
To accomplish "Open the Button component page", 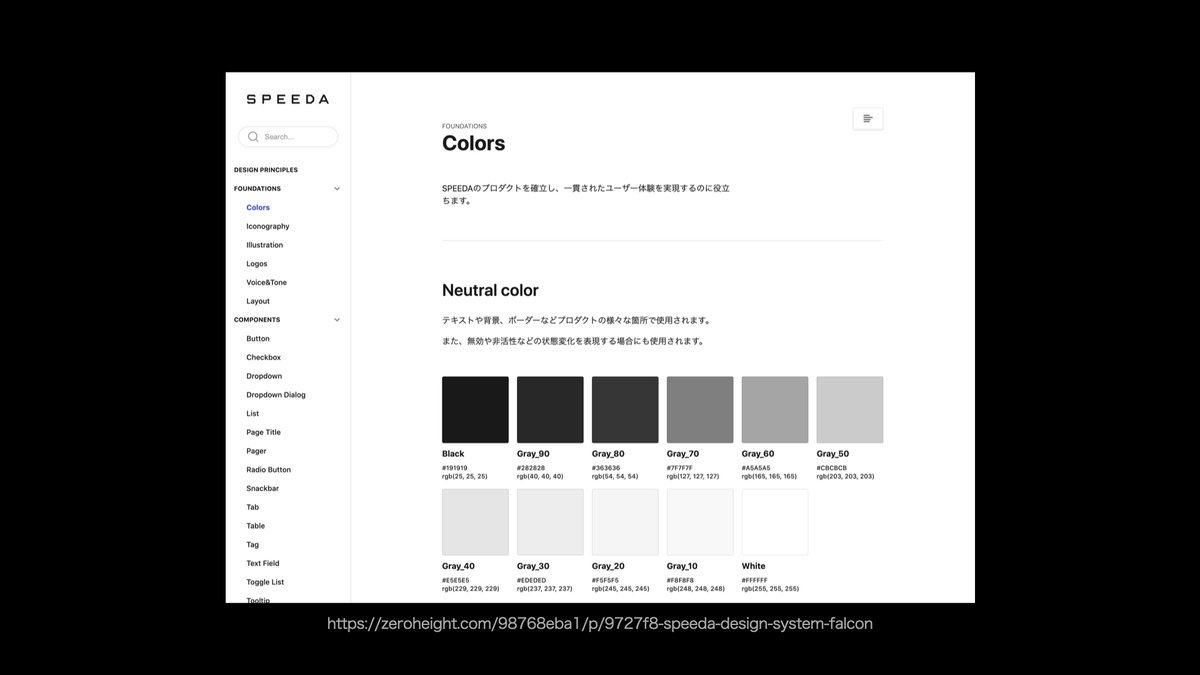I will pyautogui.click(x=258, y=339).
